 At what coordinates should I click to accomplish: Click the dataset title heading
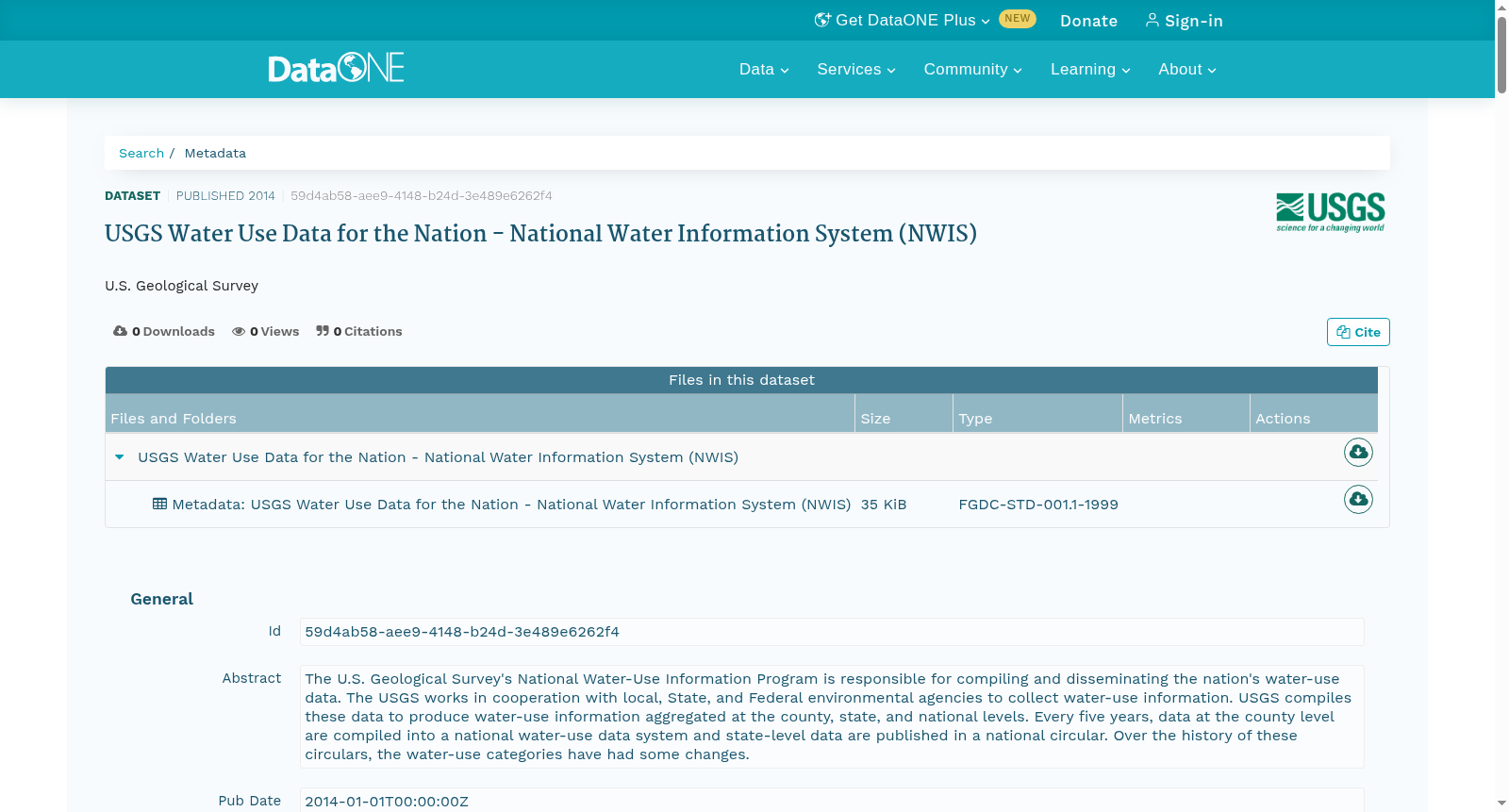coord(540,234)
